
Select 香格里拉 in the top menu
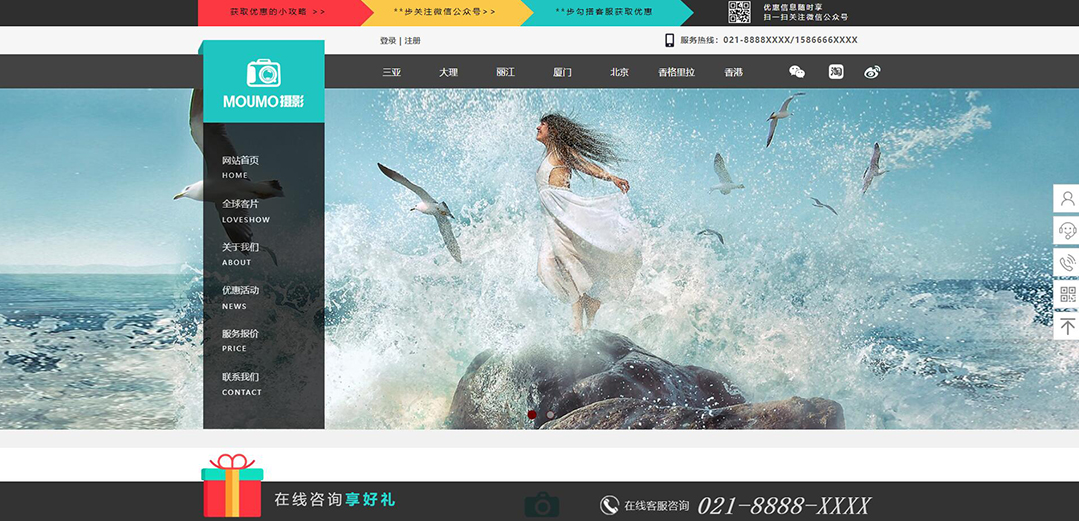[x=676, y=72]
